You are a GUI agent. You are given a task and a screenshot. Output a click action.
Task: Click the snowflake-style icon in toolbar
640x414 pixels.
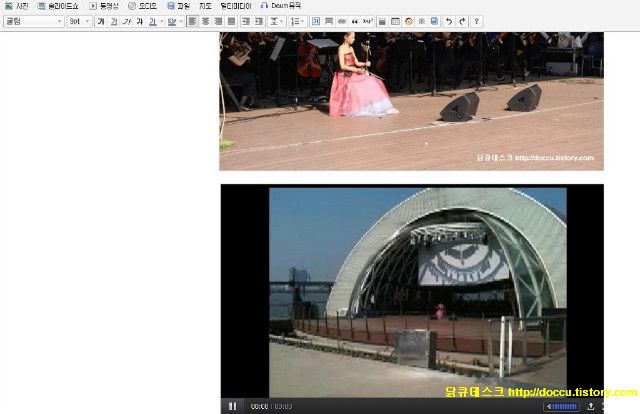click(422, 21)
